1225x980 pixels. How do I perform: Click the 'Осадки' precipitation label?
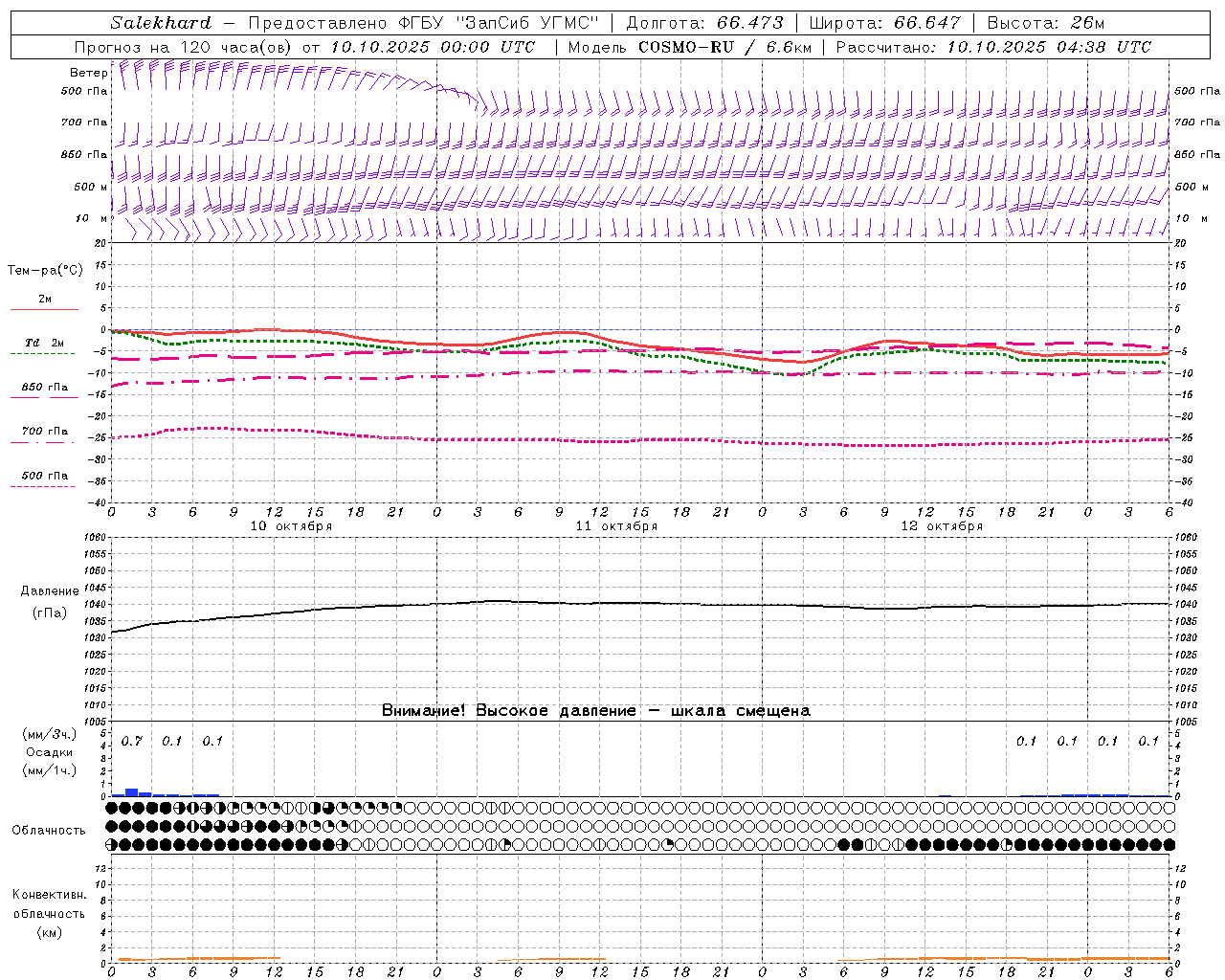50,752
